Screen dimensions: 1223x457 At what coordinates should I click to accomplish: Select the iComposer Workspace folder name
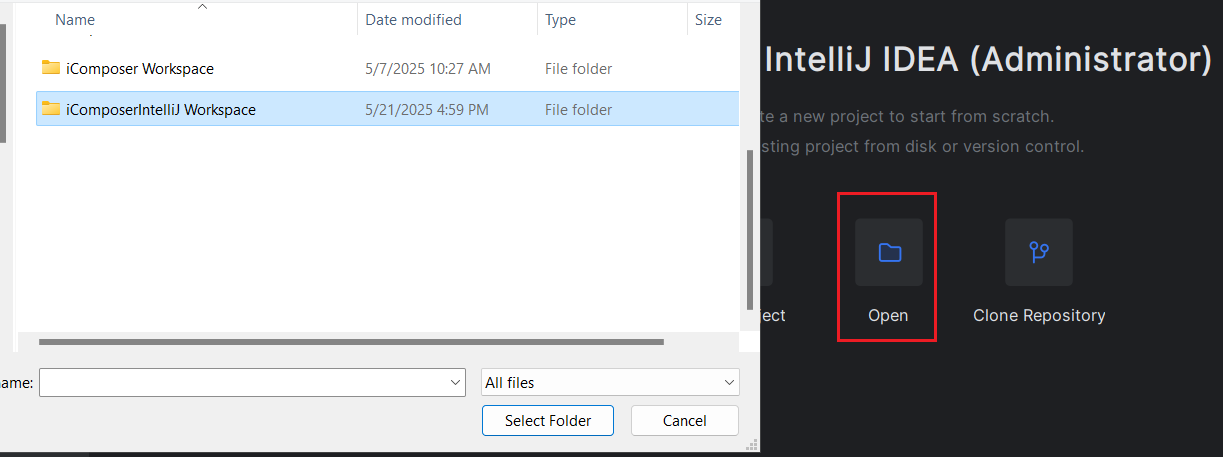click(140, 69)
